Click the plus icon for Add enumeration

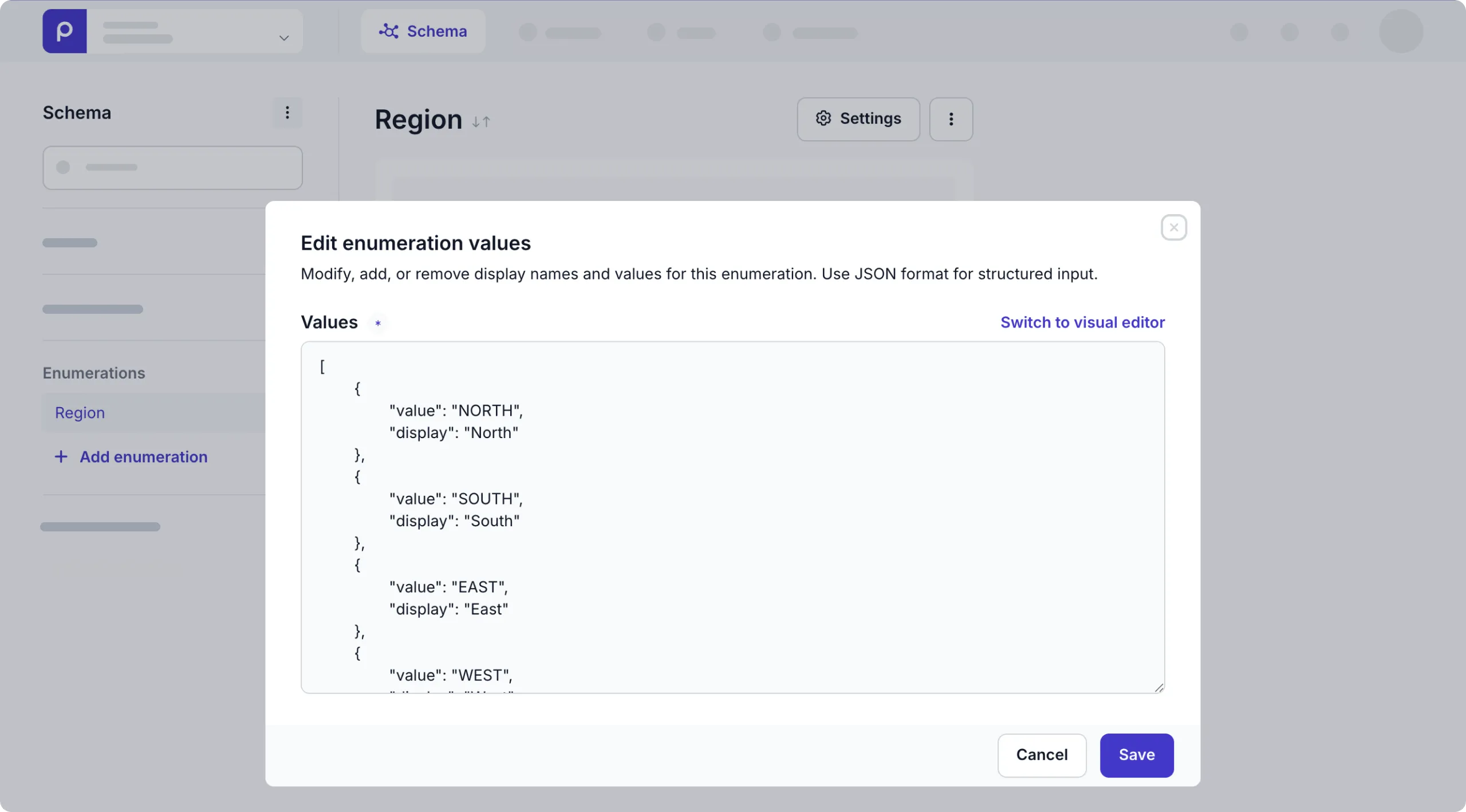[61, 456]
